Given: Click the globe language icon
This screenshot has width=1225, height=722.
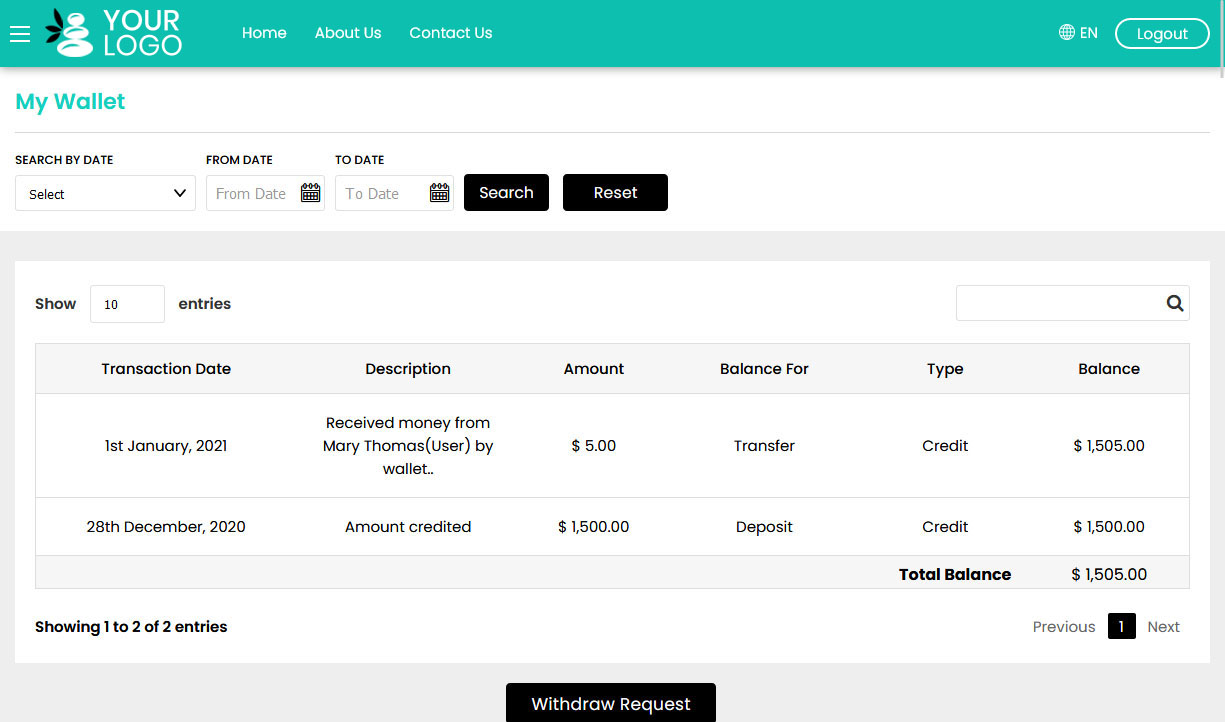Looking at the screenshot, I should [x=1066, y=33].
